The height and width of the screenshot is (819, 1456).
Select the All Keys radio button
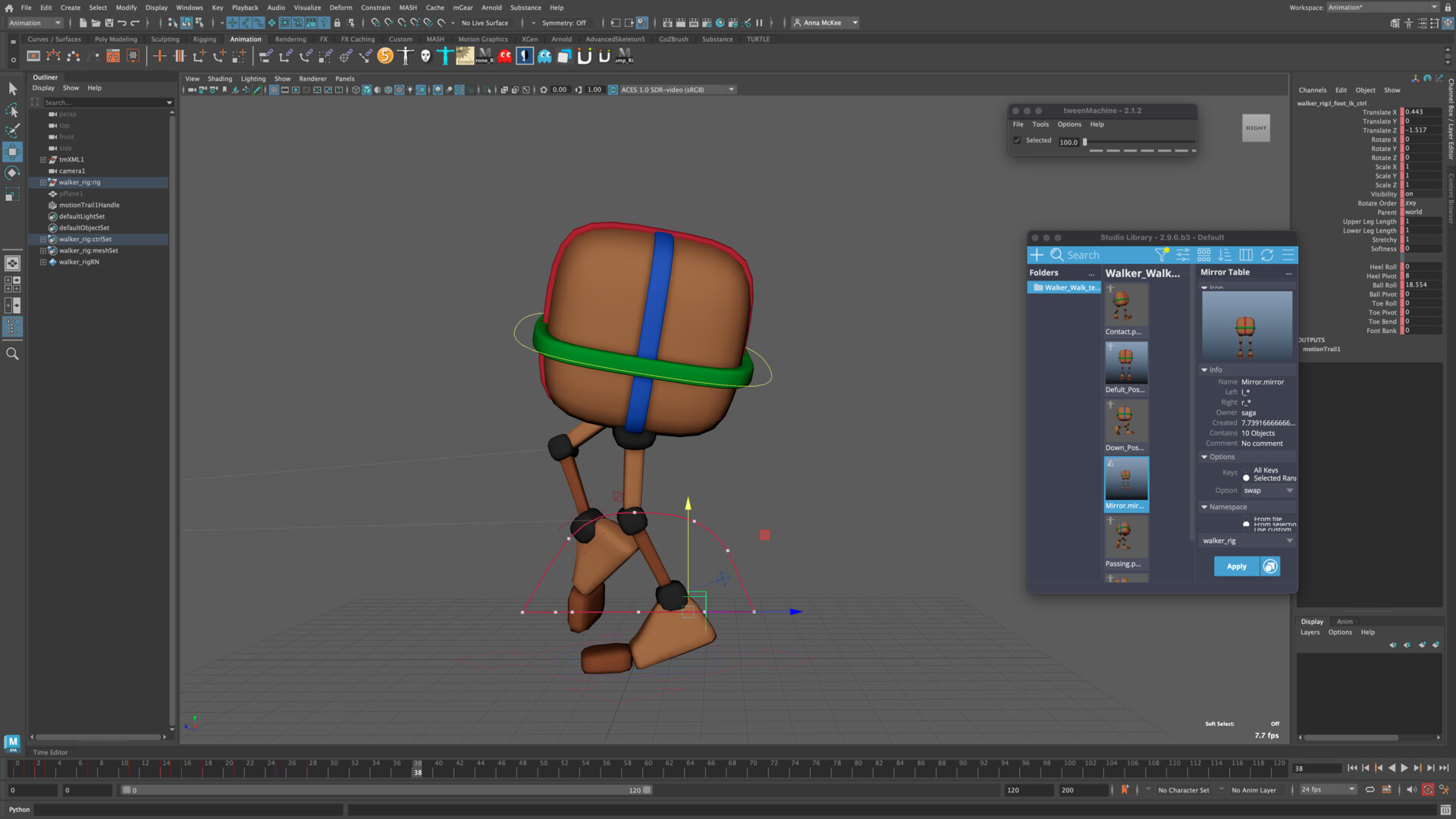click(x=1246, y=470)
